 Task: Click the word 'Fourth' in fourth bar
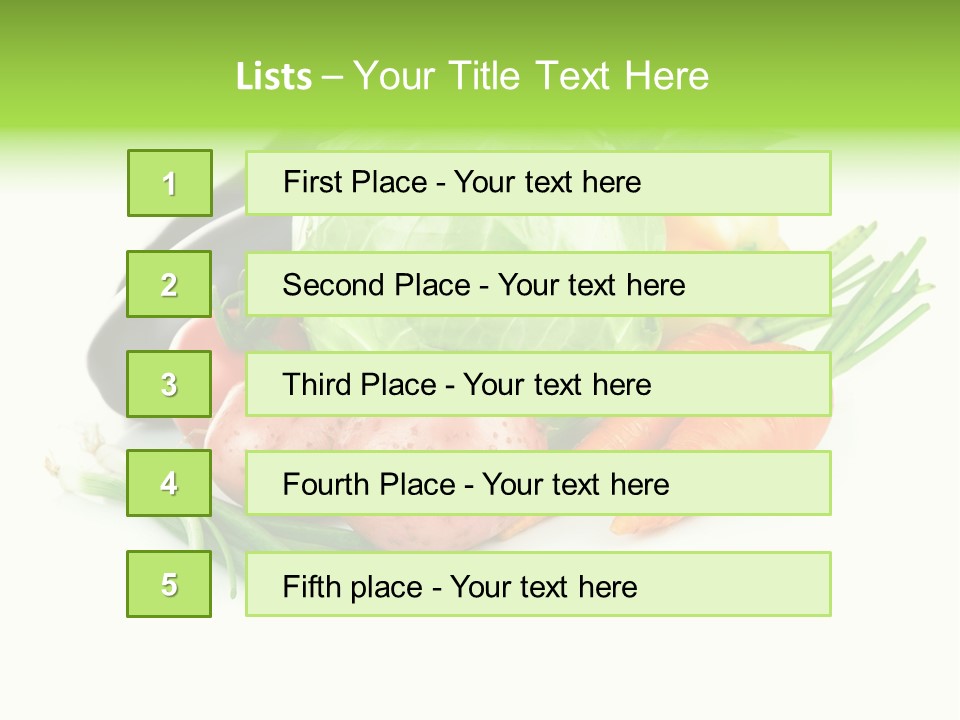coord(326,484)
